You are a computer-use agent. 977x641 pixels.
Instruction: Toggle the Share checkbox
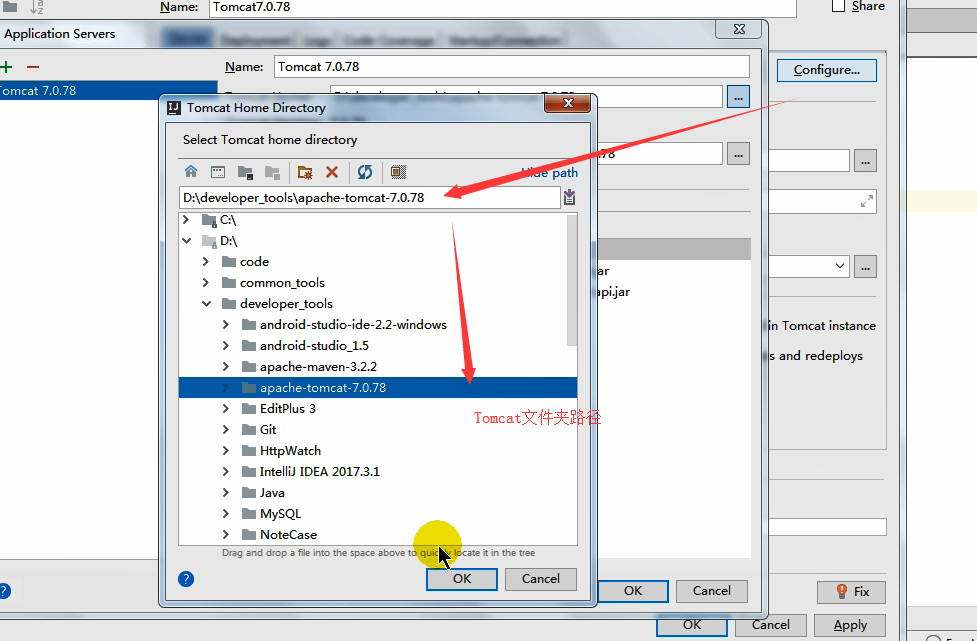coord(839,6)
